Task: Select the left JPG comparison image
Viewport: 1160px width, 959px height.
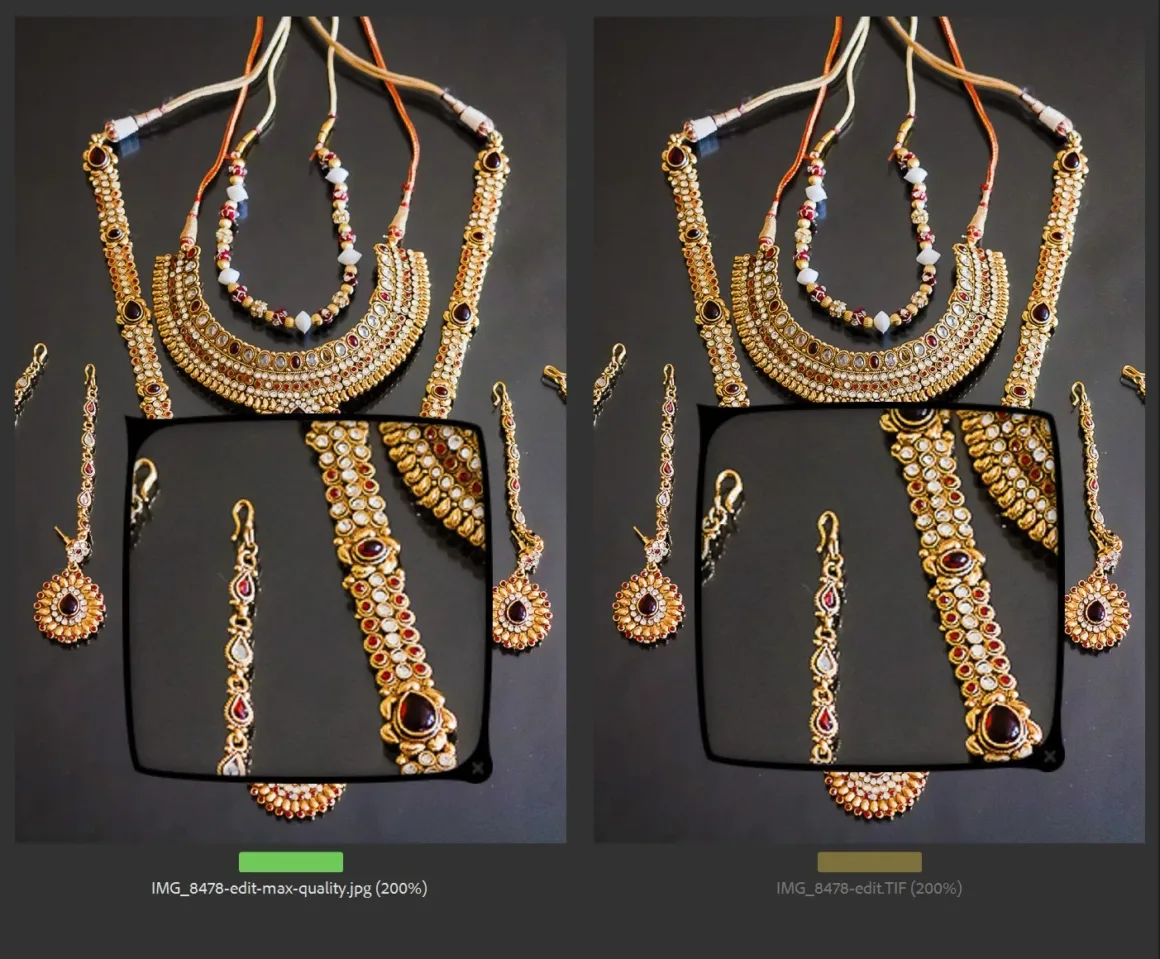Action: click(x=290, y=200)
